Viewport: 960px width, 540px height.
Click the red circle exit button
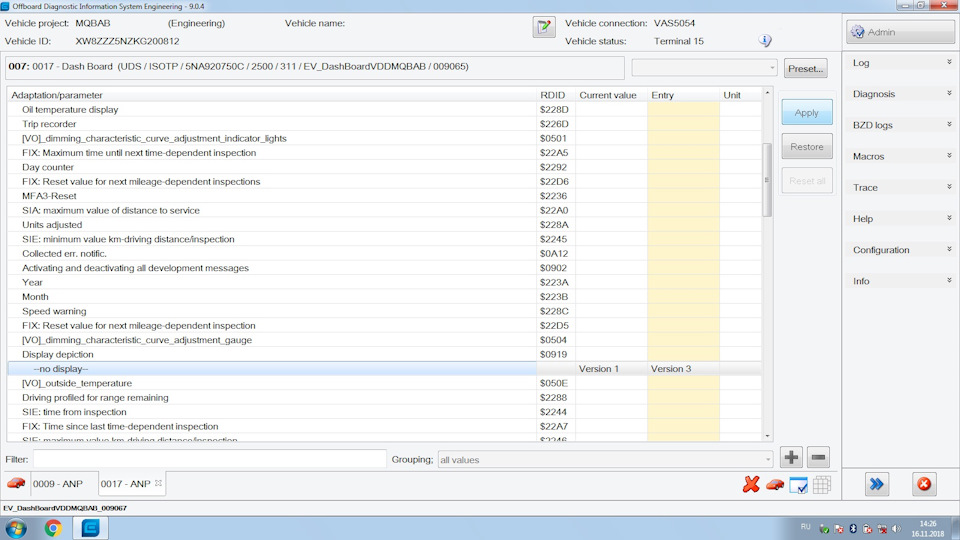924,484
